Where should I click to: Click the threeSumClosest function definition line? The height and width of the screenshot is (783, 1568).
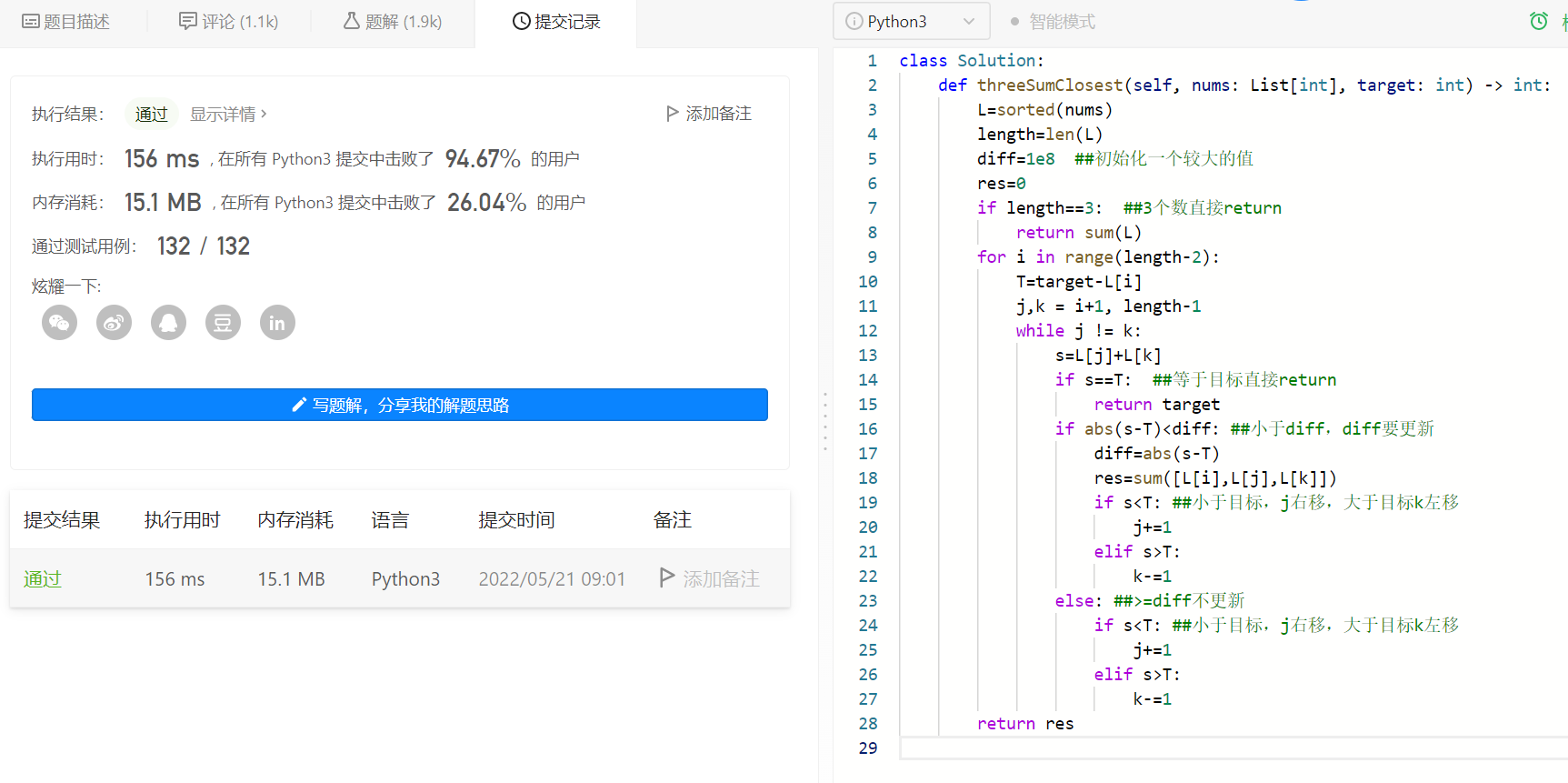[1244, 85]
